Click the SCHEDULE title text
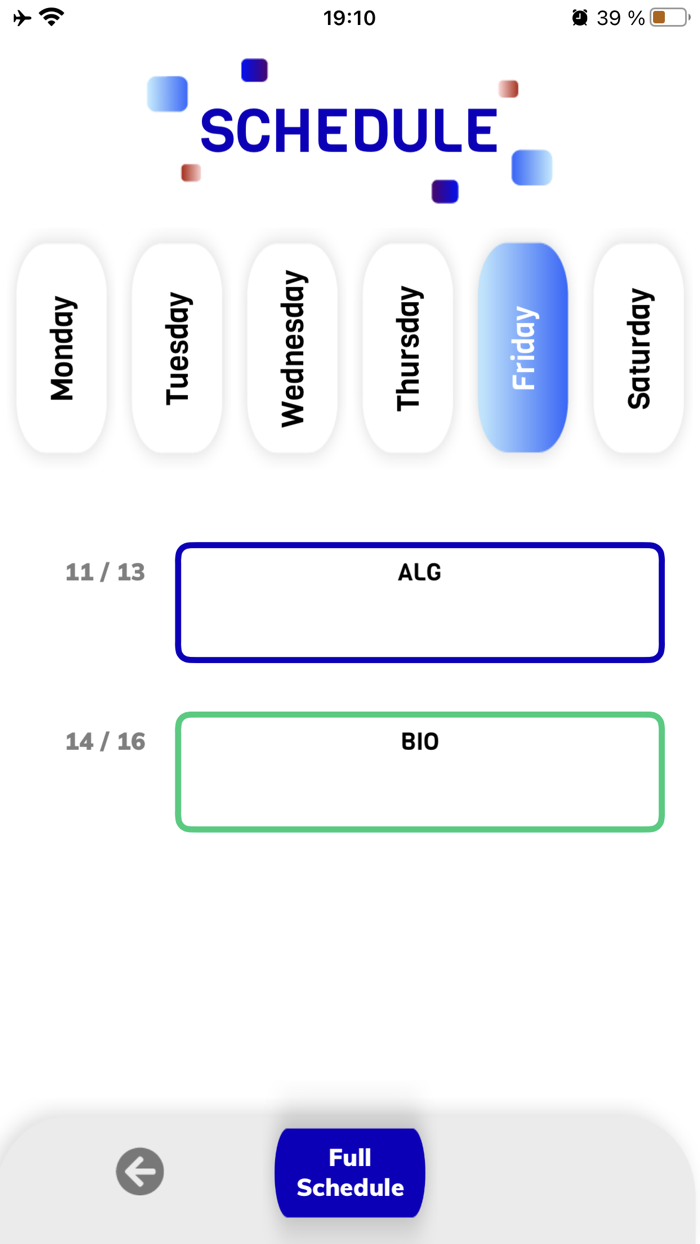The width and height of the screenshot is (700, 1244). [x=348, y=131]
